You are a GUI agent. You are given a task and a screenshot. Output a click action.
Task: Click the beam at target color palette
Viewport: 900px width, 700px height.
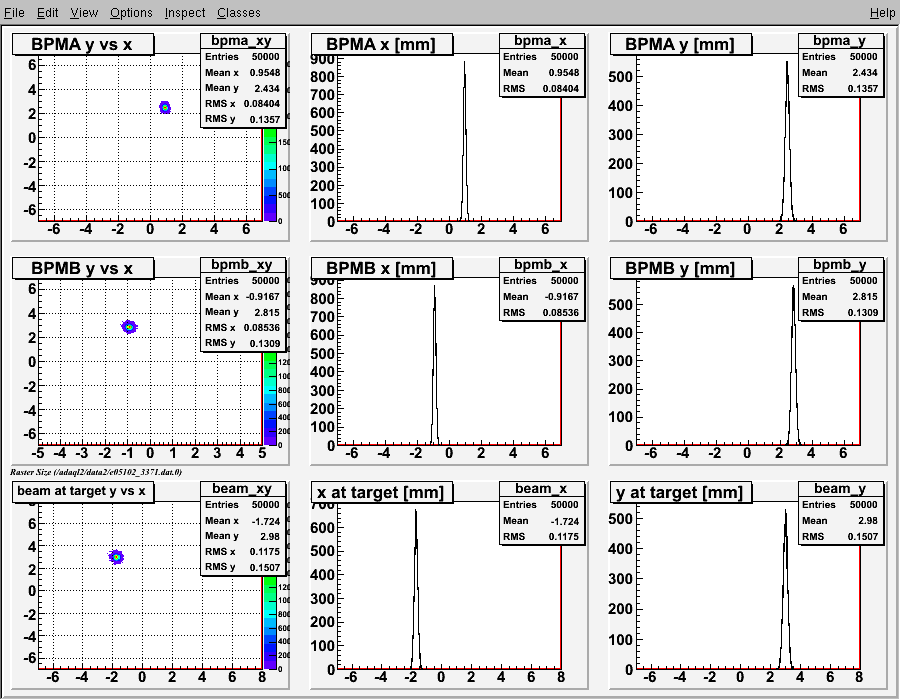coord(269,623)
